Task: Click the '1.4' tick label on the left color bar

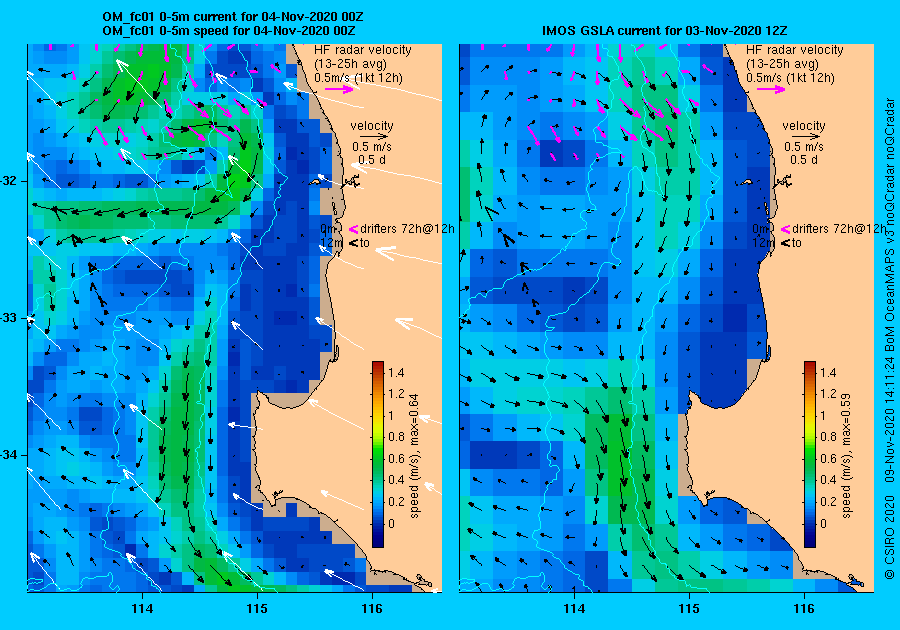Action: (x=396, y=373)
